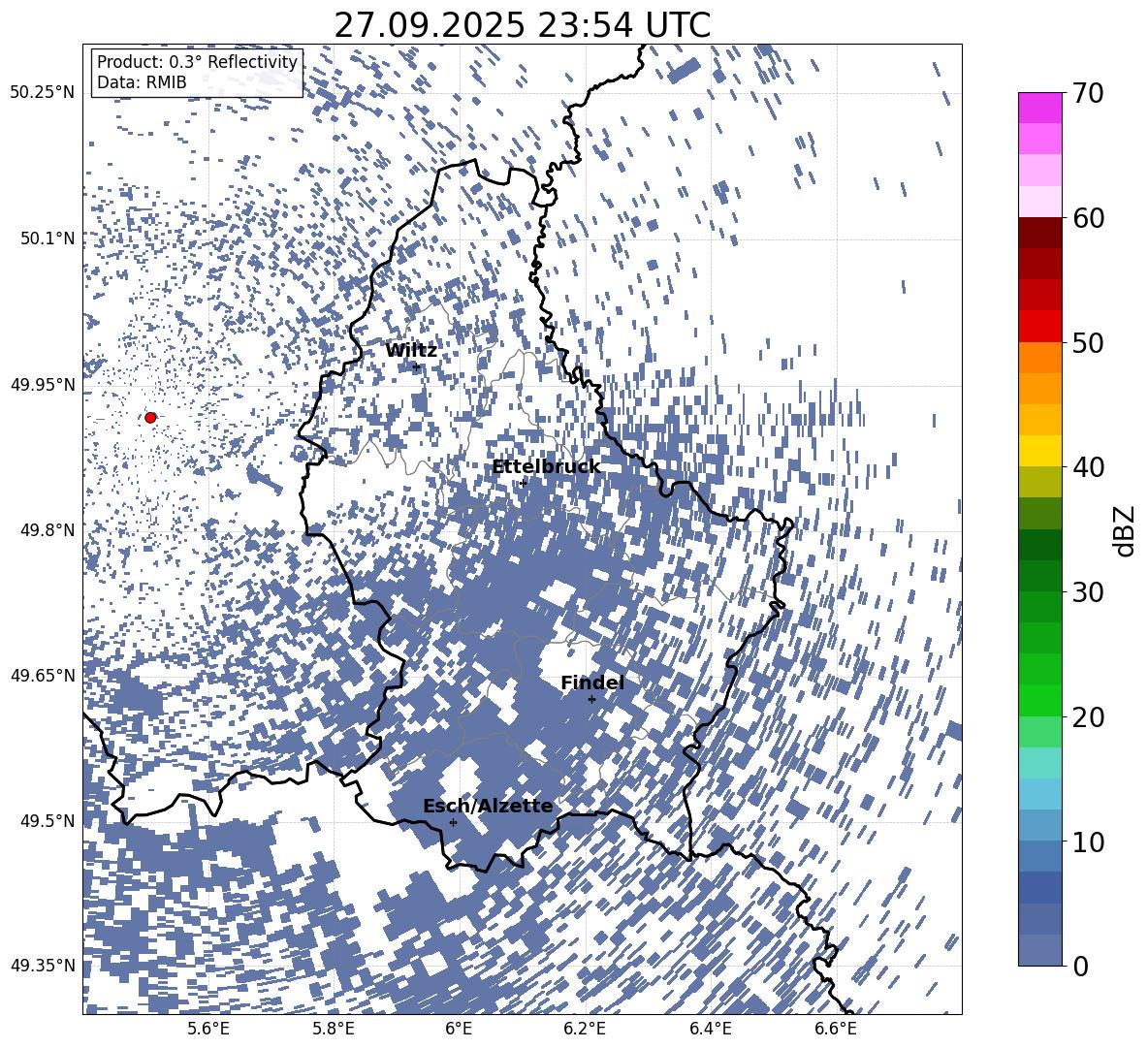Click the title 27.09.2025 23:54 UTC
The width and height of the screenshot is (1148, 1048).
pyautogui.click(x=522, y=25)
